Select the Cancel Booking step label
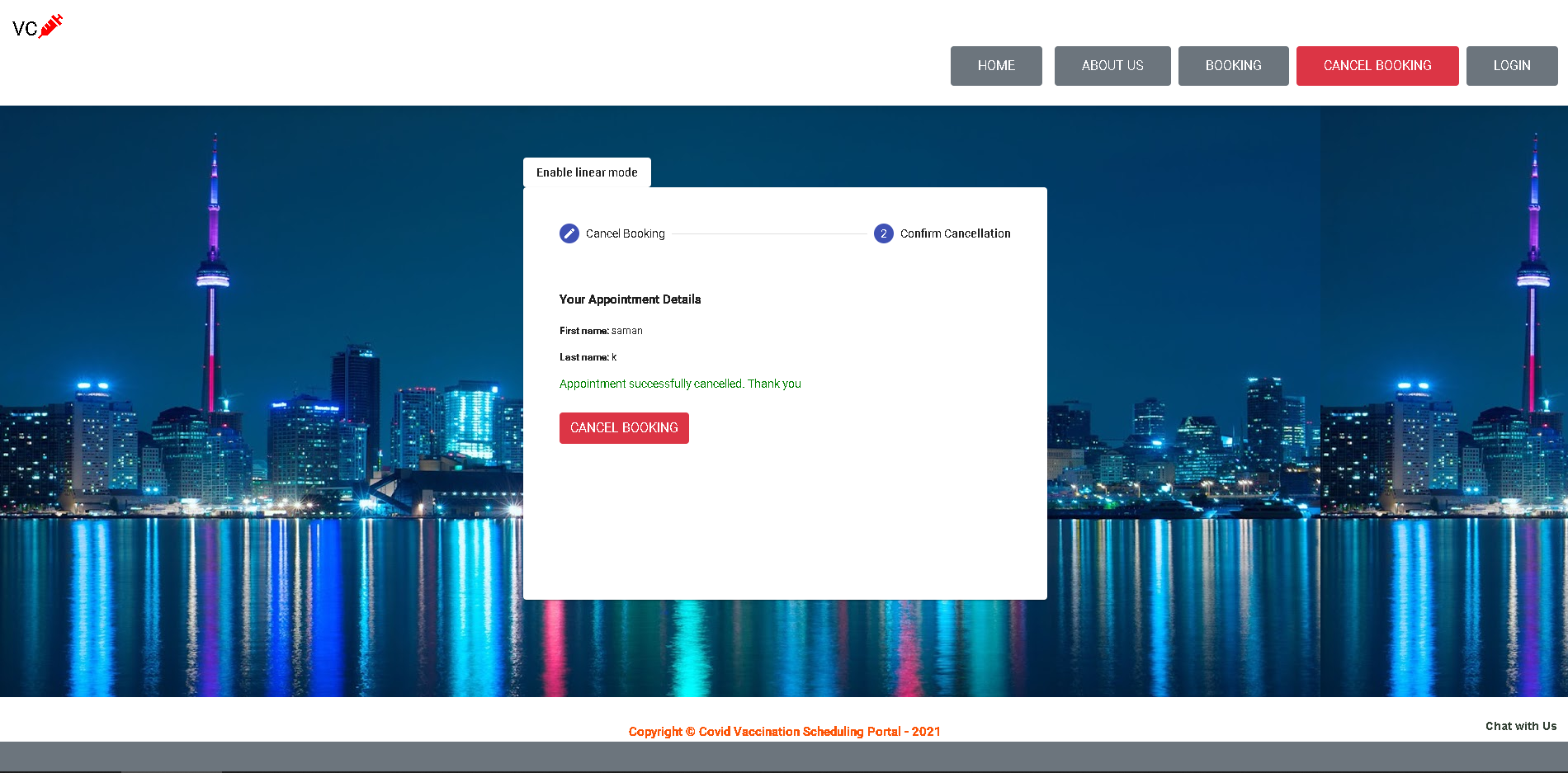 (625, 233)
